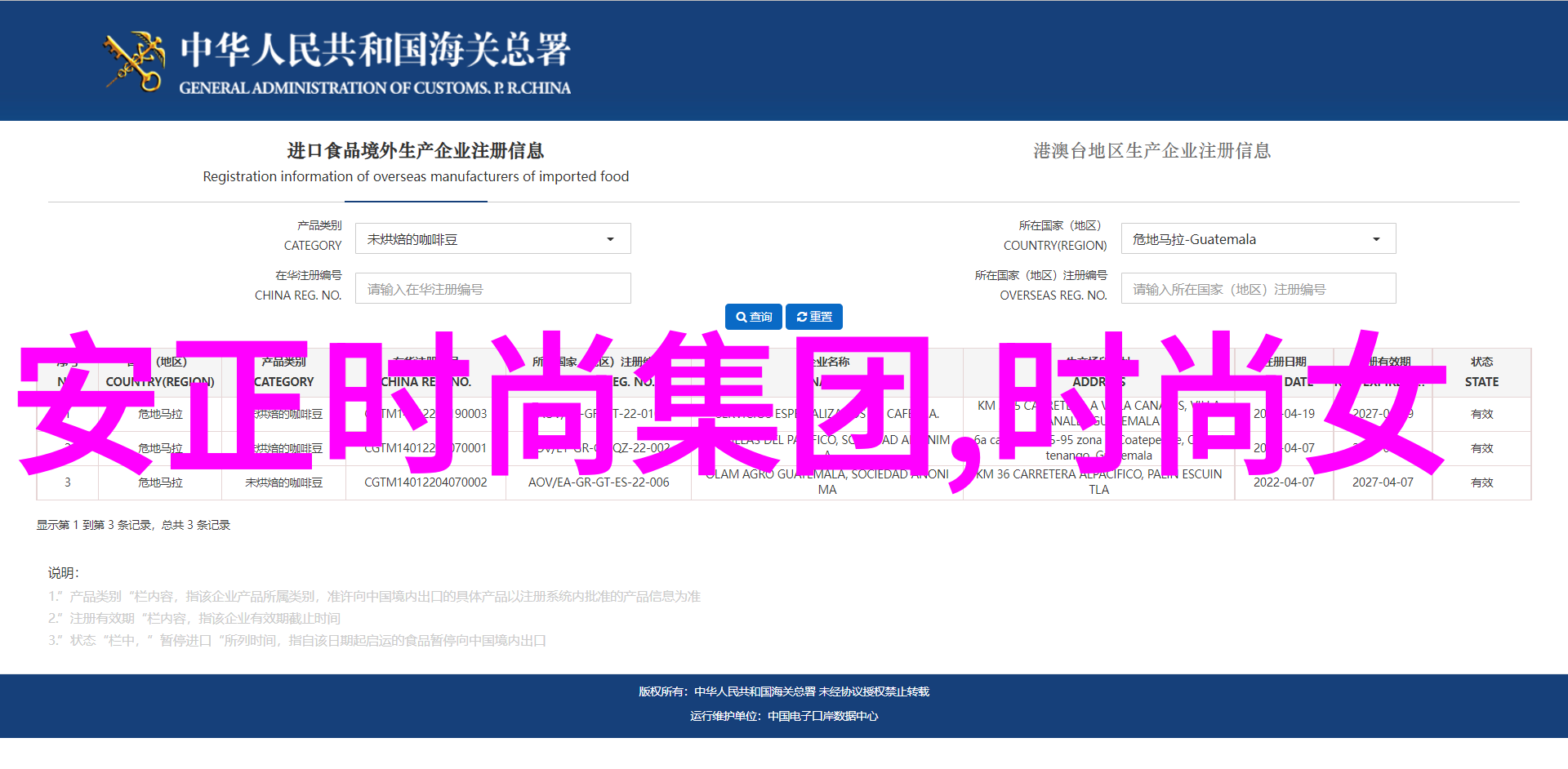
Task: Click the 运行维护单位 footer line
Action: 784,716
